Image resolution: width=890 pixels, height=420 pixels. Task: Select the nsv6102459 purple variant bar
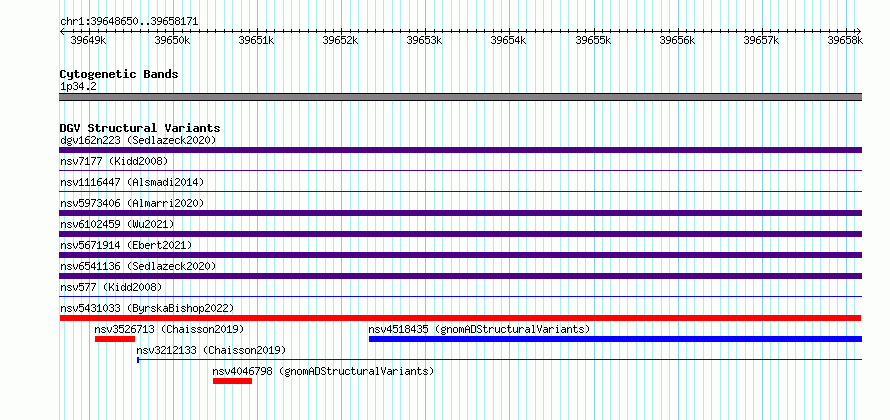[460, 234]
